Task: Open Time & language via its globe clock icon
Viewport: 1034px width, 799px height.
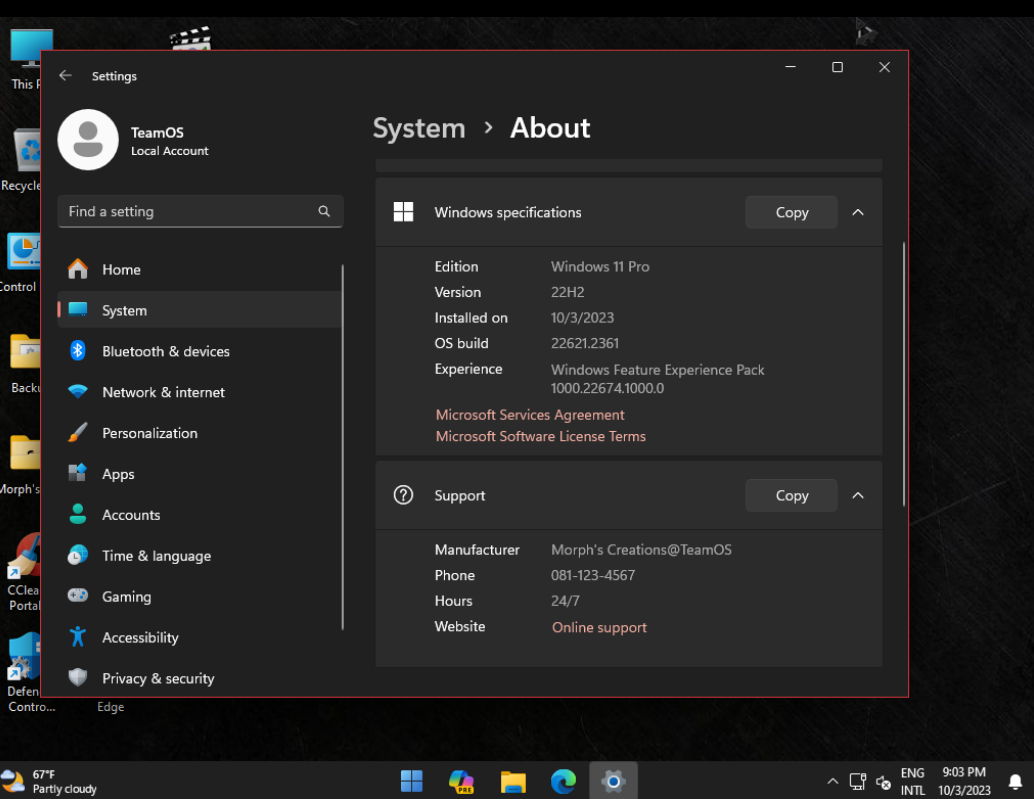Action: coord(78,555)
